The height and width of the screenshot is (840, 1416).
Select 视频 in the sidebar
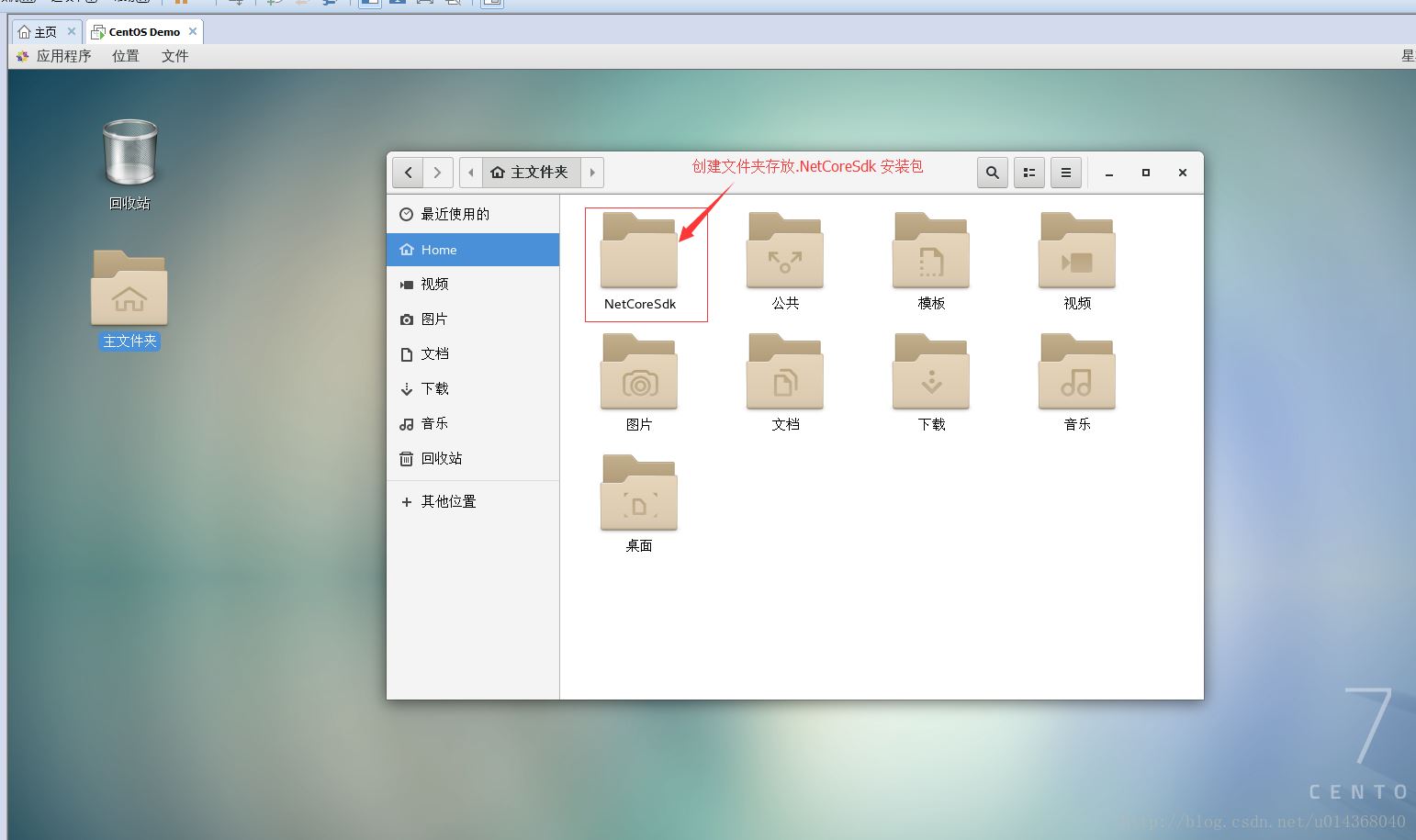(434, 284)
